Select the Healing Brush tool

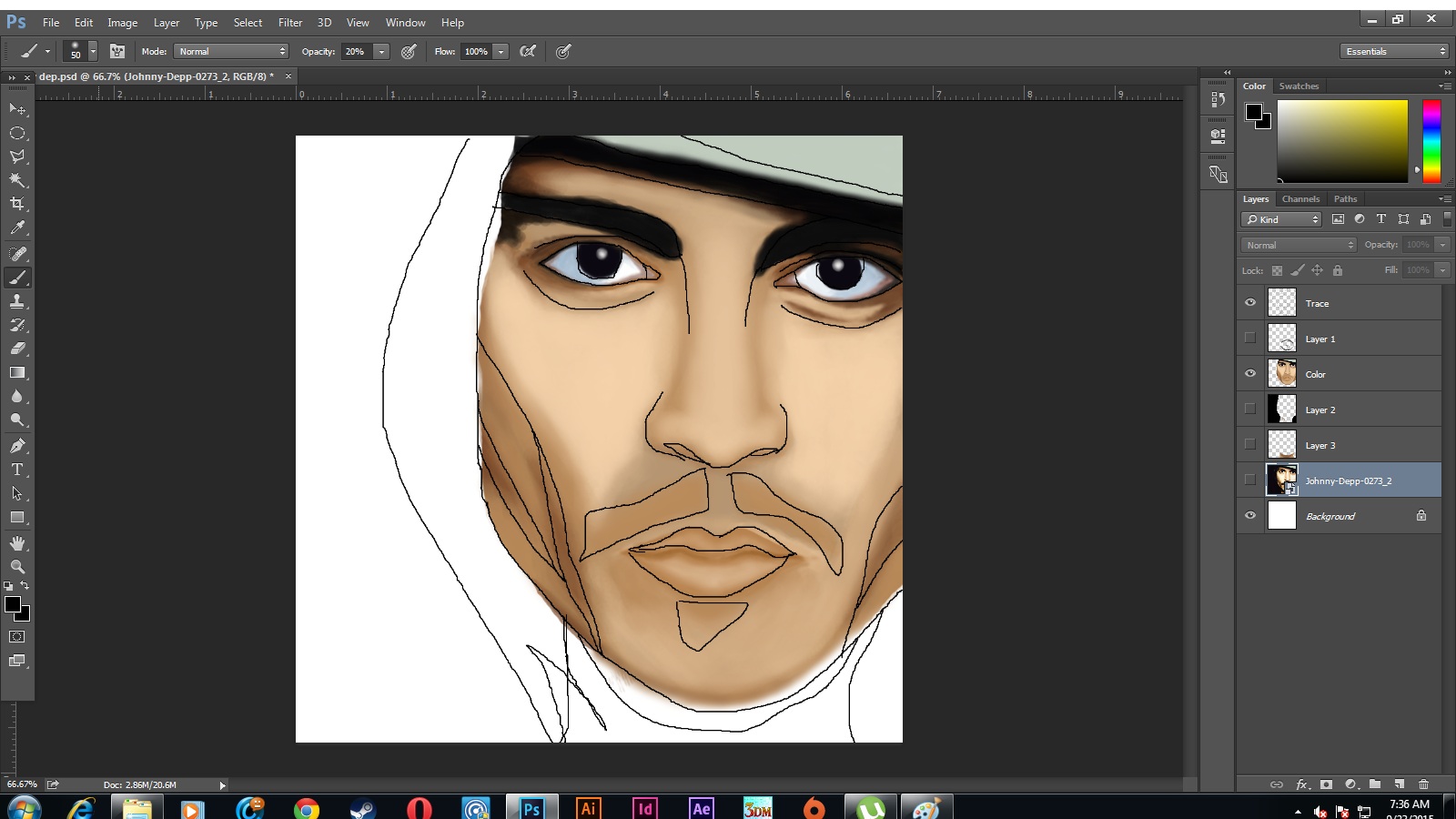pyautogui.click(x=17, y=254)
